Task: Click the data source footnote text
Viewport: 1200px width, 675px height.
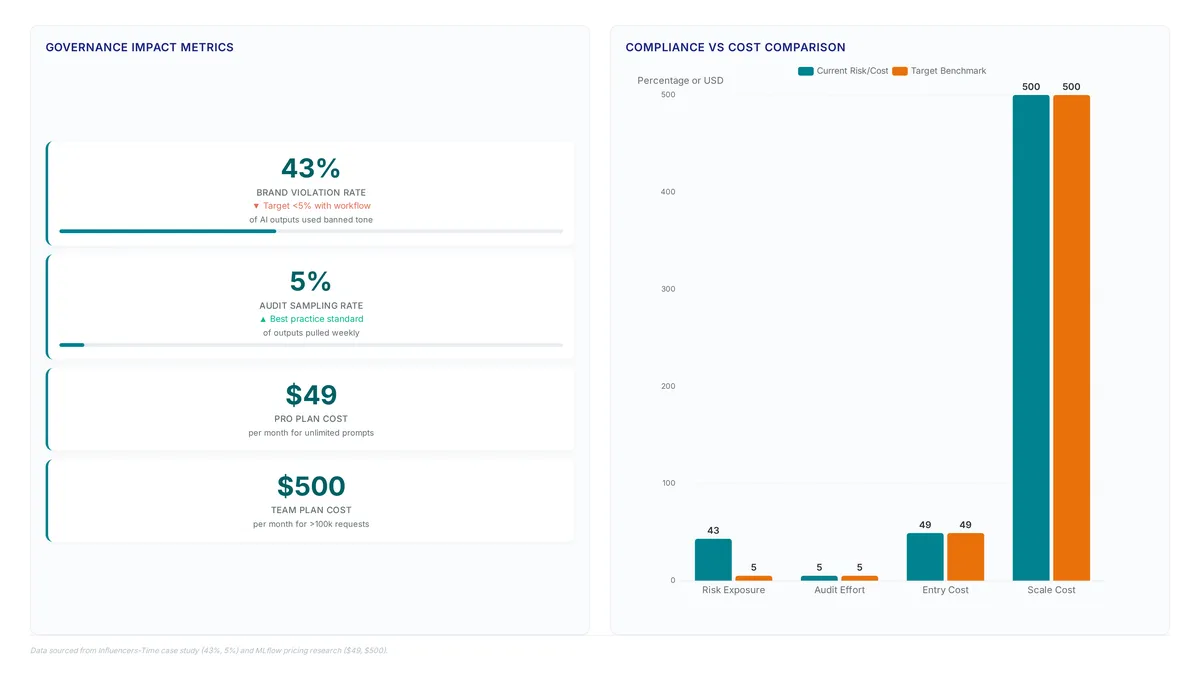Action: [x=209, y=651]
